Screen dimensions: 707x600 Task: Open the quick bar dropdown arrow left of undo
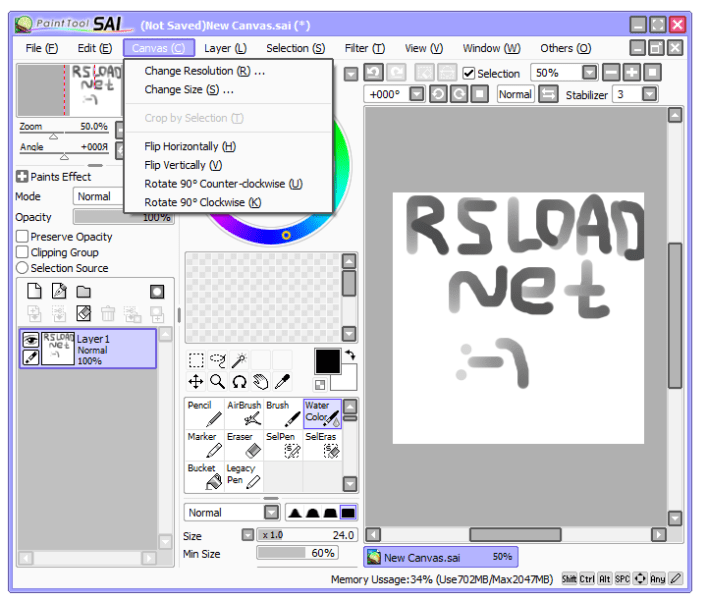pyautogui.click(x=351, y=73)
